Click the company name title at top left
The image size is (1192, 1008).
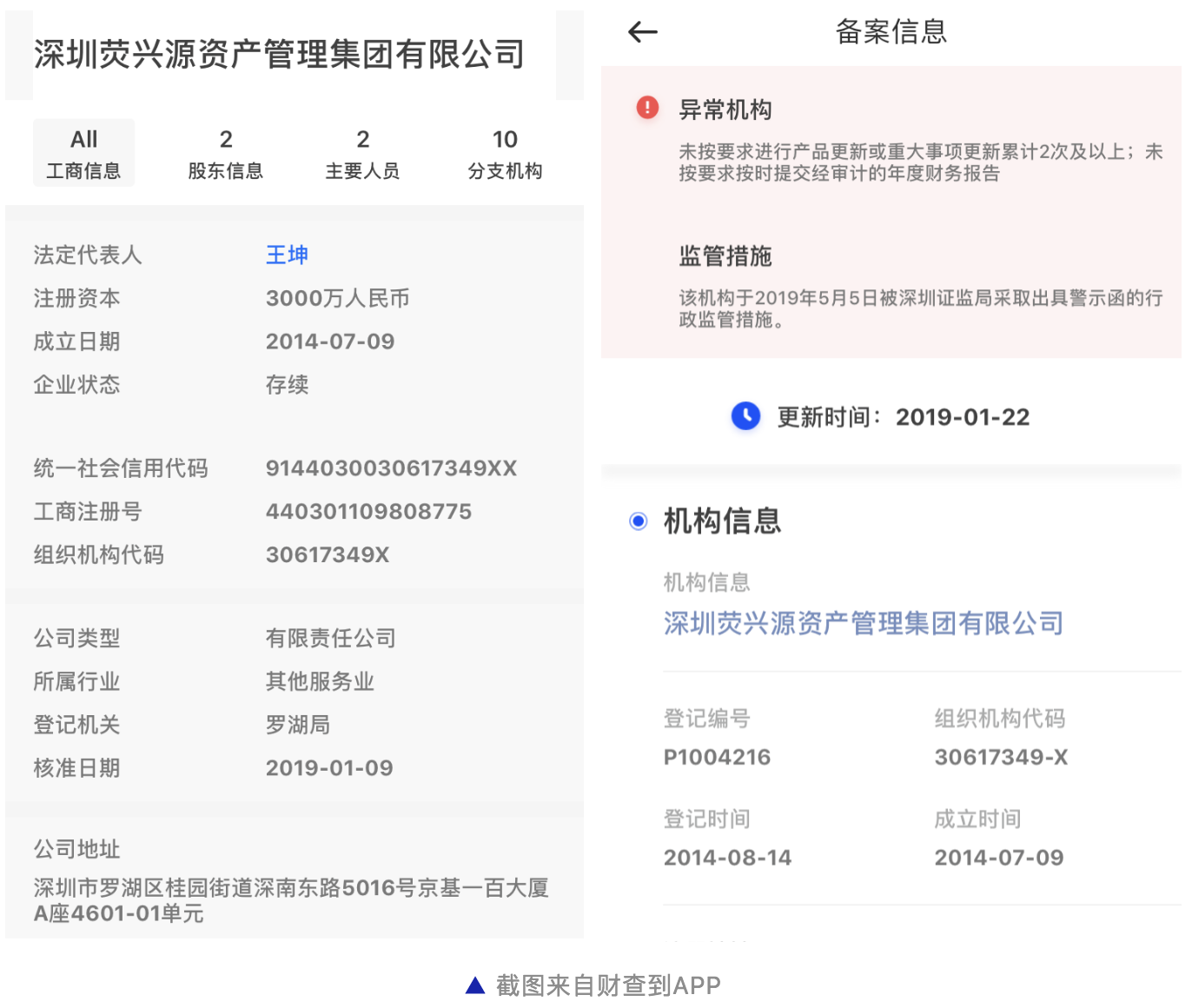point(280,54)
